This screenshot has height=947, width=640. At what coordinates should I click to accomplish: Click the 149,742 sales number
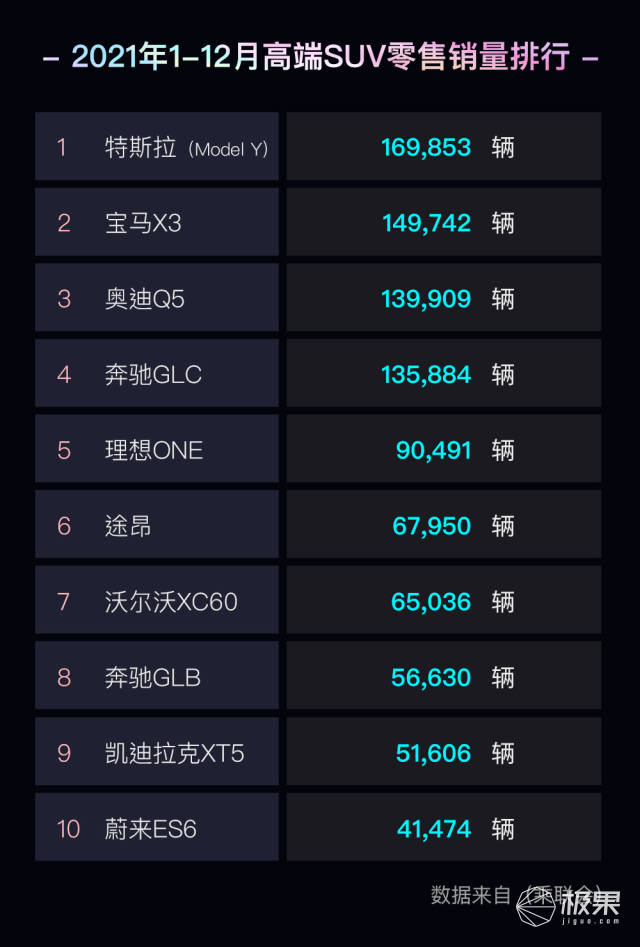[426, 223]
